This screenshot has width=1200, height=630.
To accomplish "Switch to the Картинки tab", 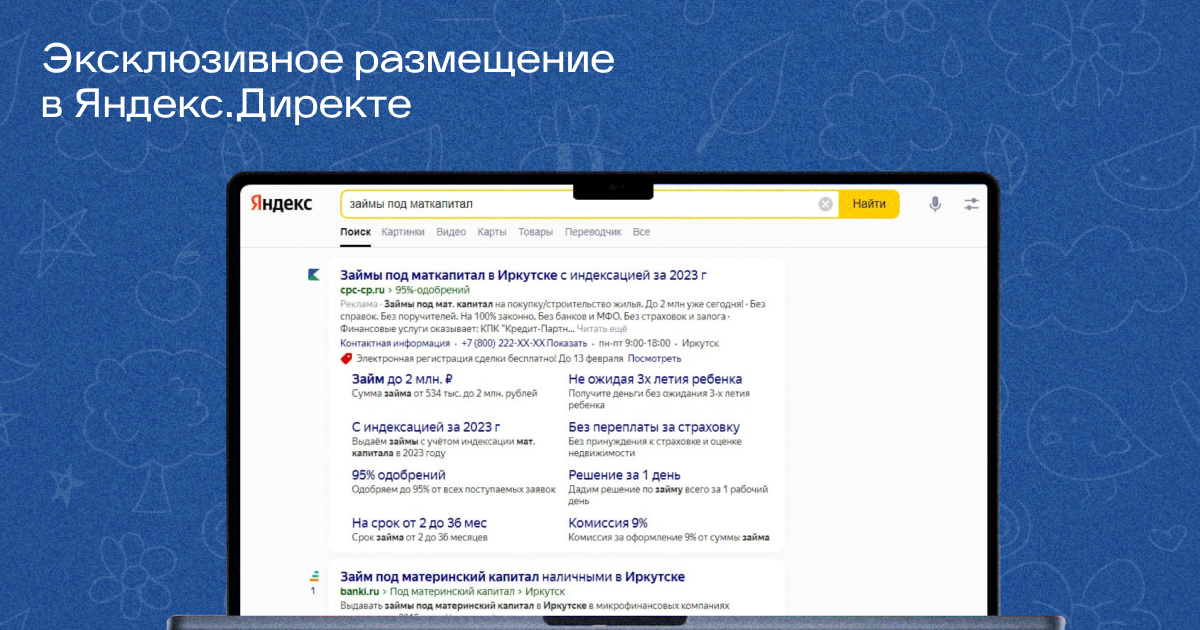I will point(402,232).
